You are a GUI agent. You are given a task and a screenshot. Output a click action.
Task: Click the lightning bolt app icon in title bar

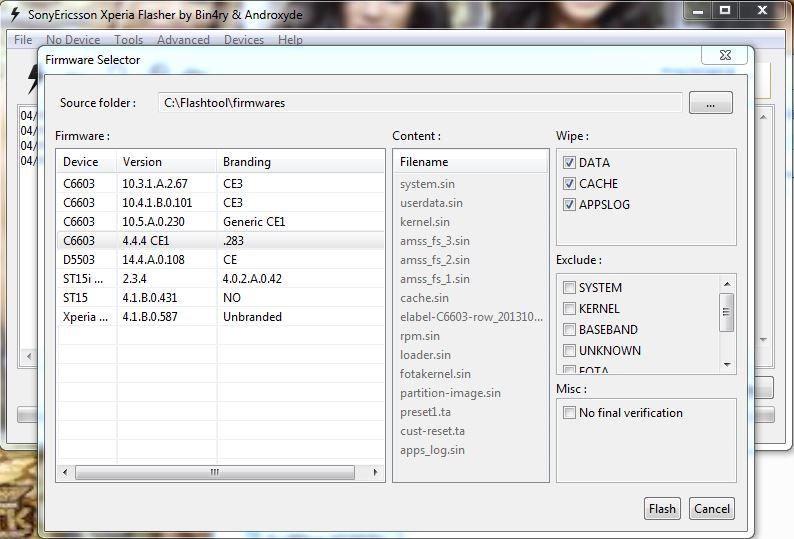point(16,15)
